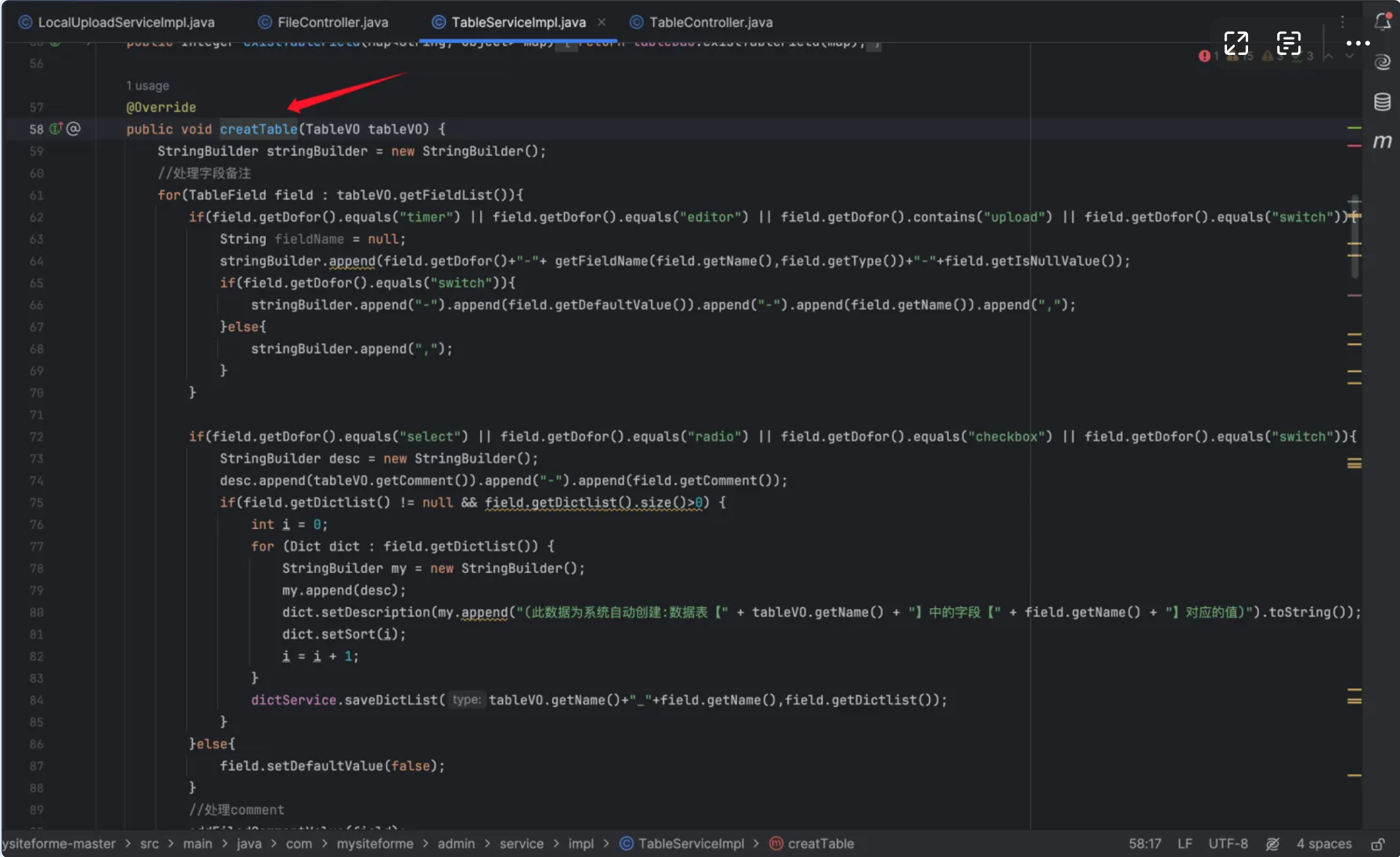The height and width of the screenshot is (857, 1400).
Task: Click the @ gutter icon on line 58
Action: pos(73,128)
